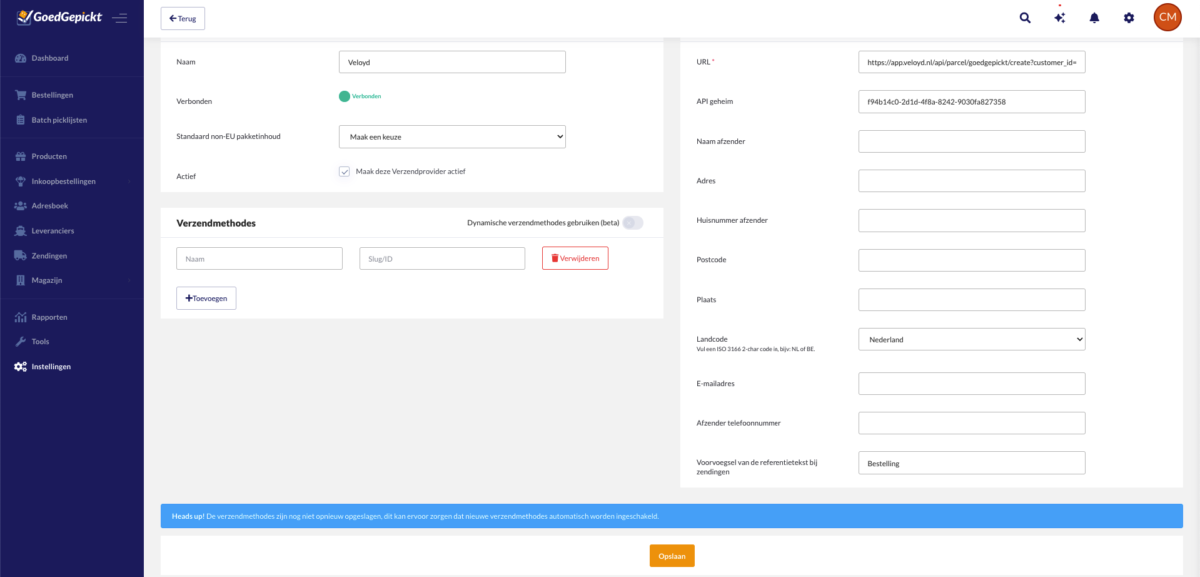Click the Naam afzender input field
Image resolution: width=1200 pixels, height=577 pixels.
click(971, 142)
